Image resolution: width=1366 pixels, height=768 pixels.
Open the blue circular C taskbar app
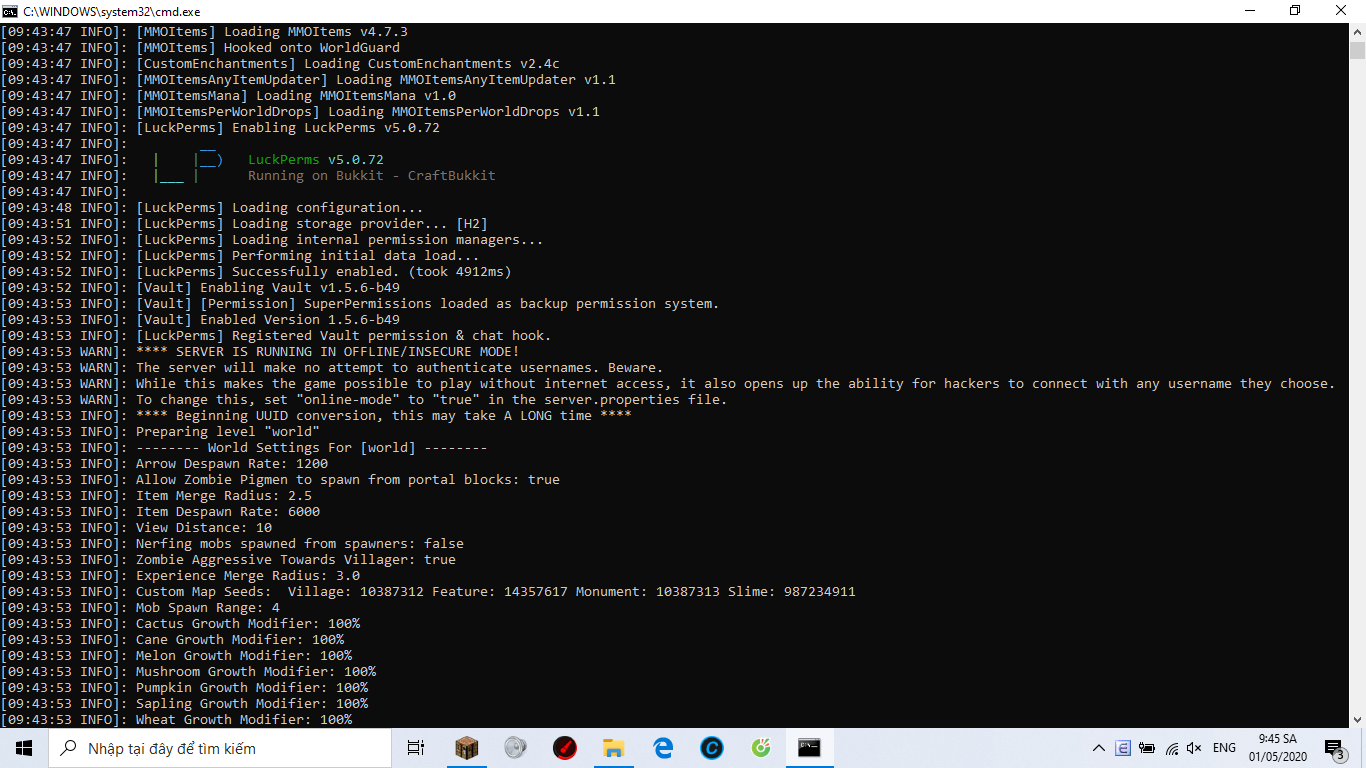[712, 748]
